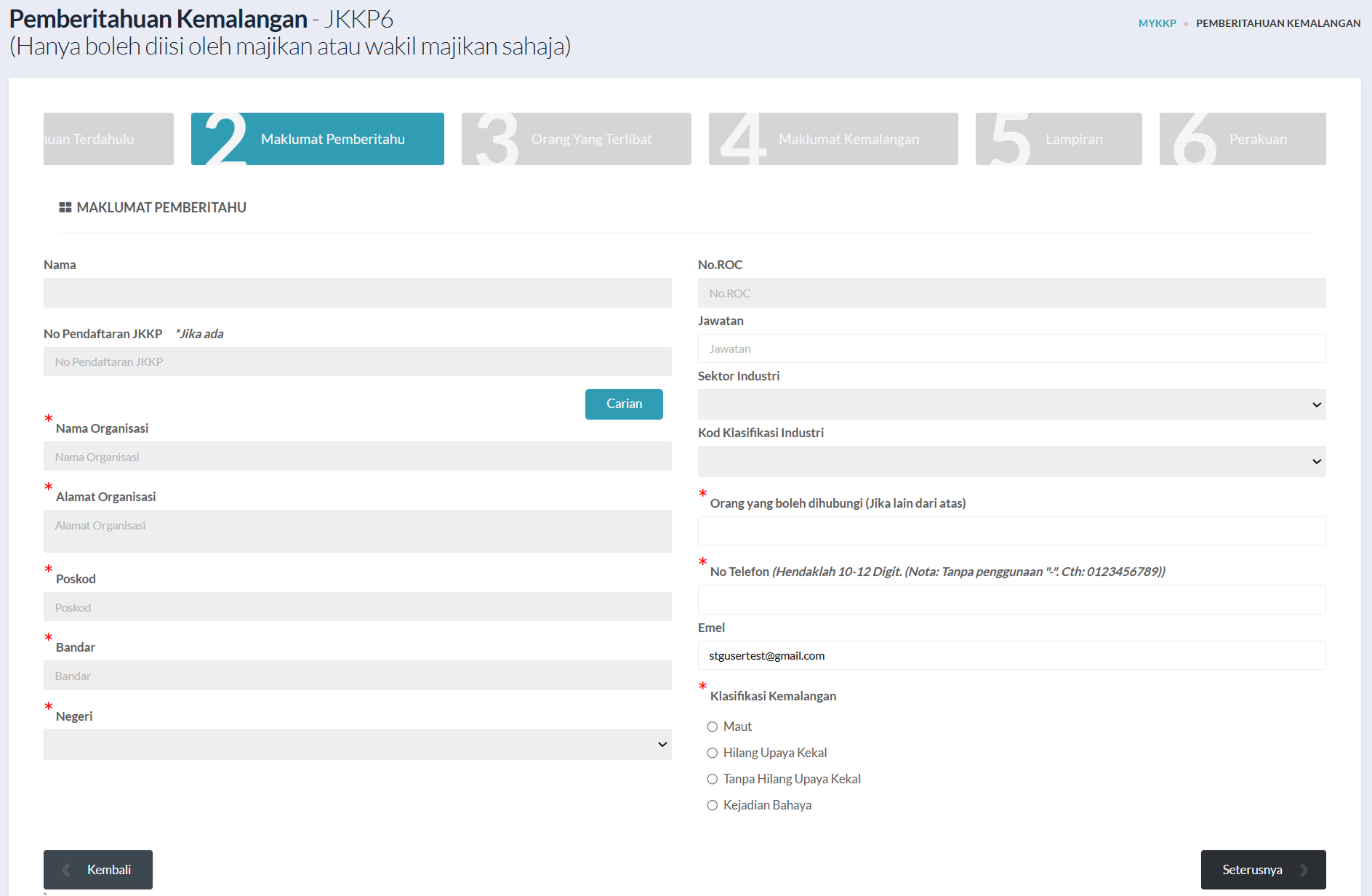Select Tanpa Hilang Upaya Kekal option
This screenshot has width=1372, height=896.
point(713,779)
